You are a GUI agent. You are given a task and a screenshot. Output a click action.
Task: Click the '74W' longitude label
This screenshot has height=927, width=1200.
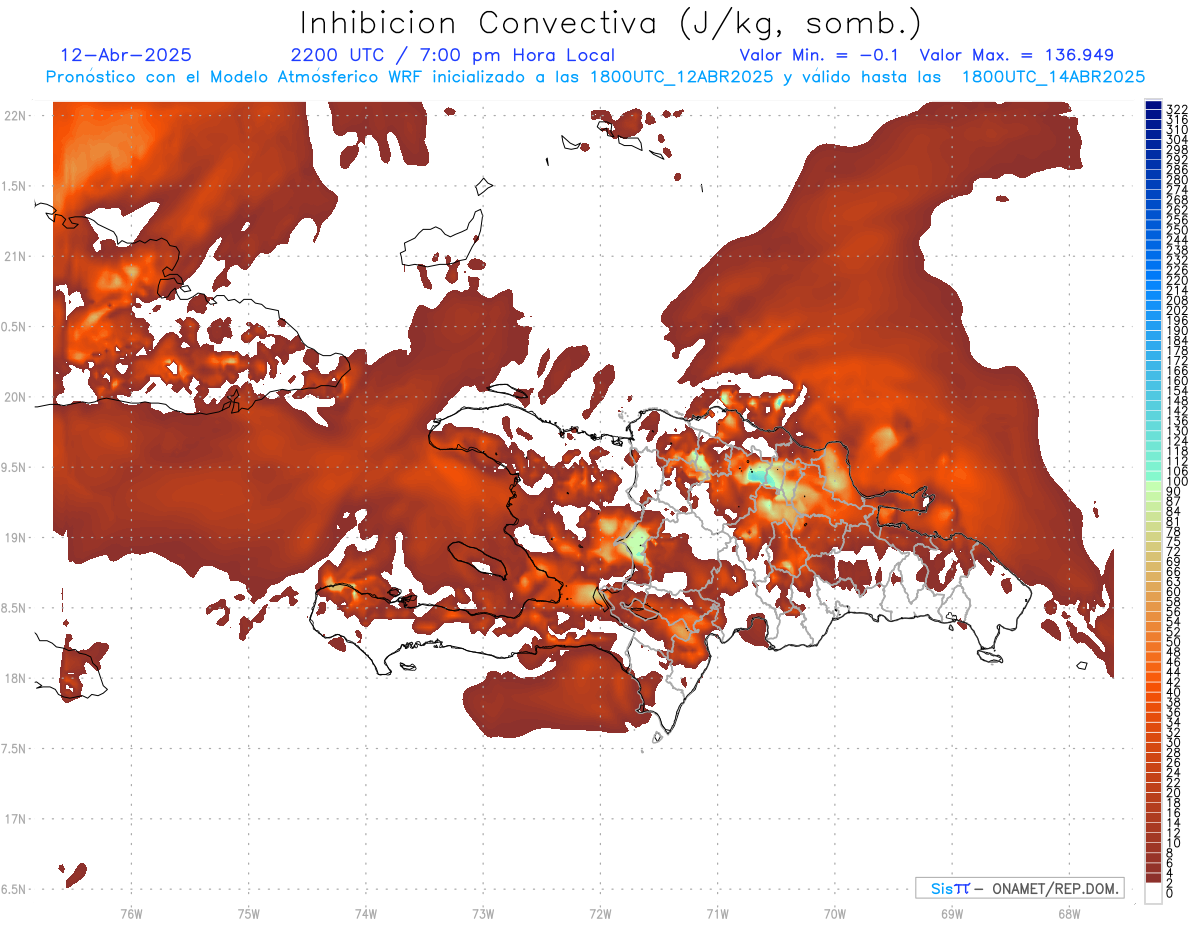(366, 913)
